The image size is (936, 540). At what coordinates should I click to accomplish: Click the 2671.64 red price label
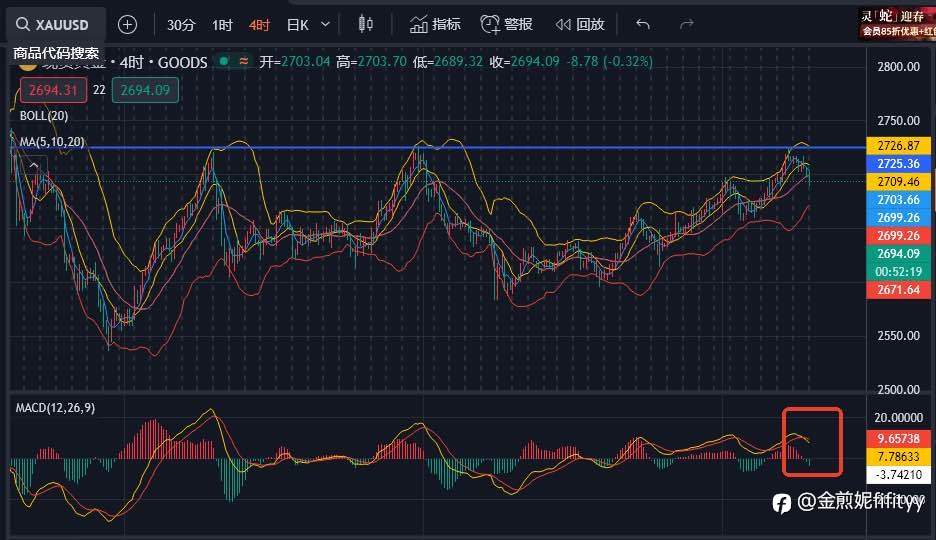898,289
